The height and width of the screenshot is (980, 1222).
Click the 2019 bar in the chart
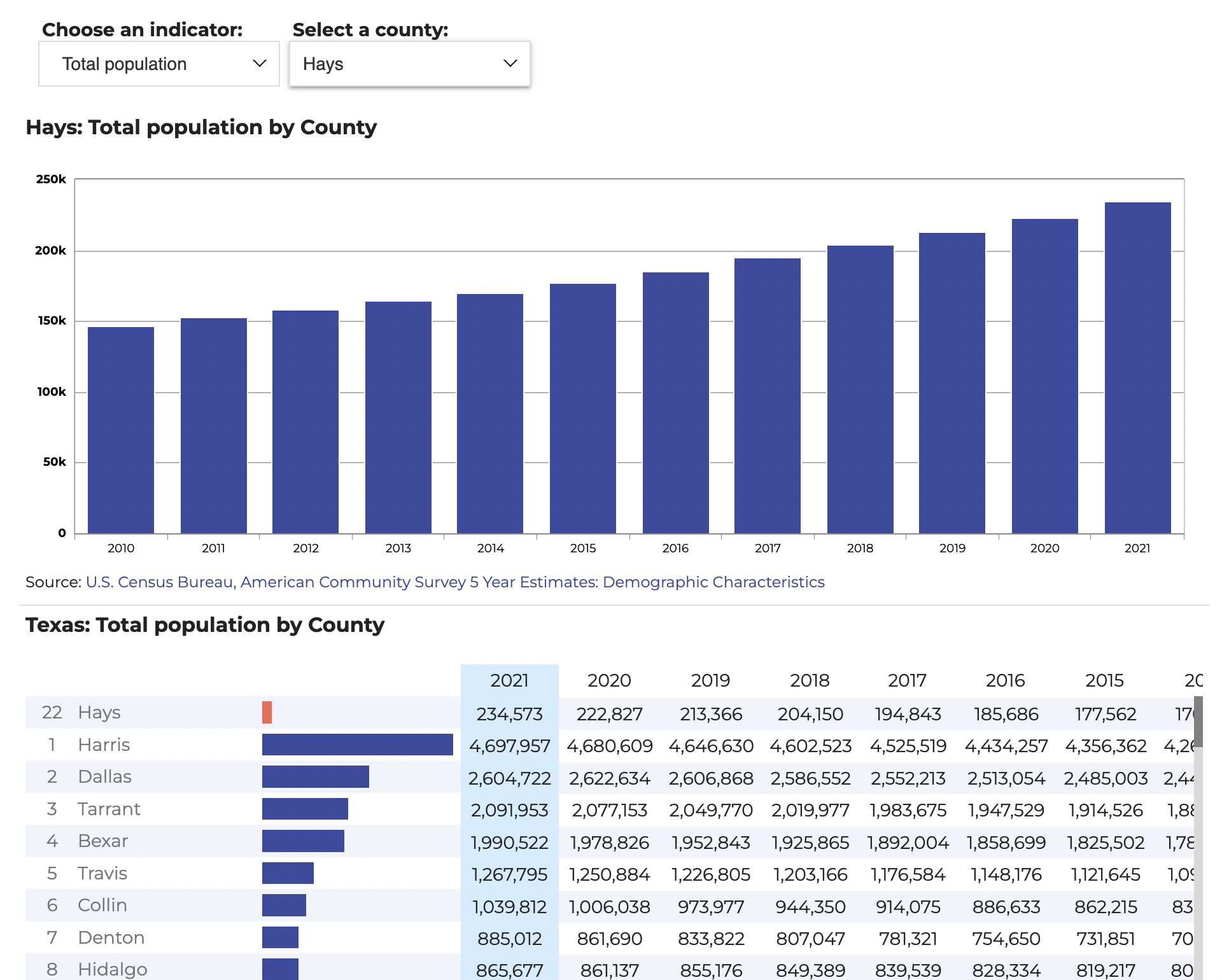click(x=952, y=383)
